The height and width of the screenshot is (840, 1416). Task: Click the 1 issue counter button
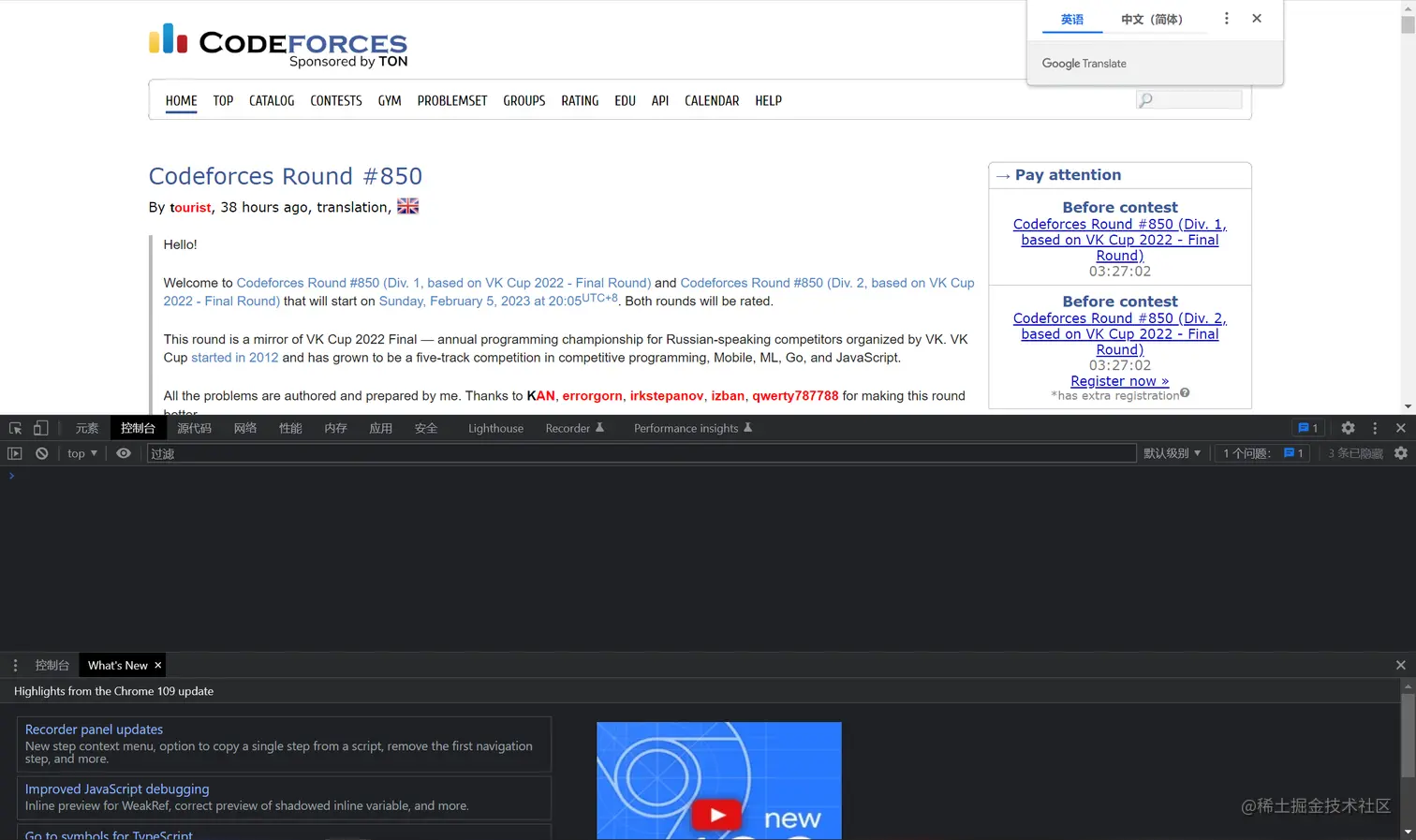1262,453
